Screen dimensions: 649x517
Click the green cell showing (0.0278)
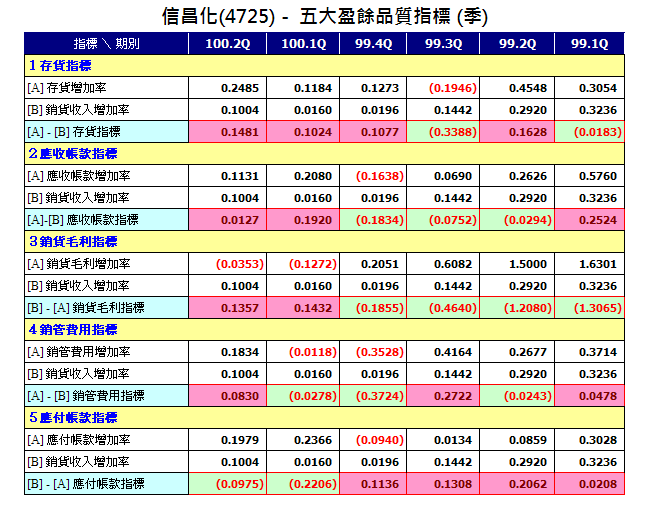point(303,396)
